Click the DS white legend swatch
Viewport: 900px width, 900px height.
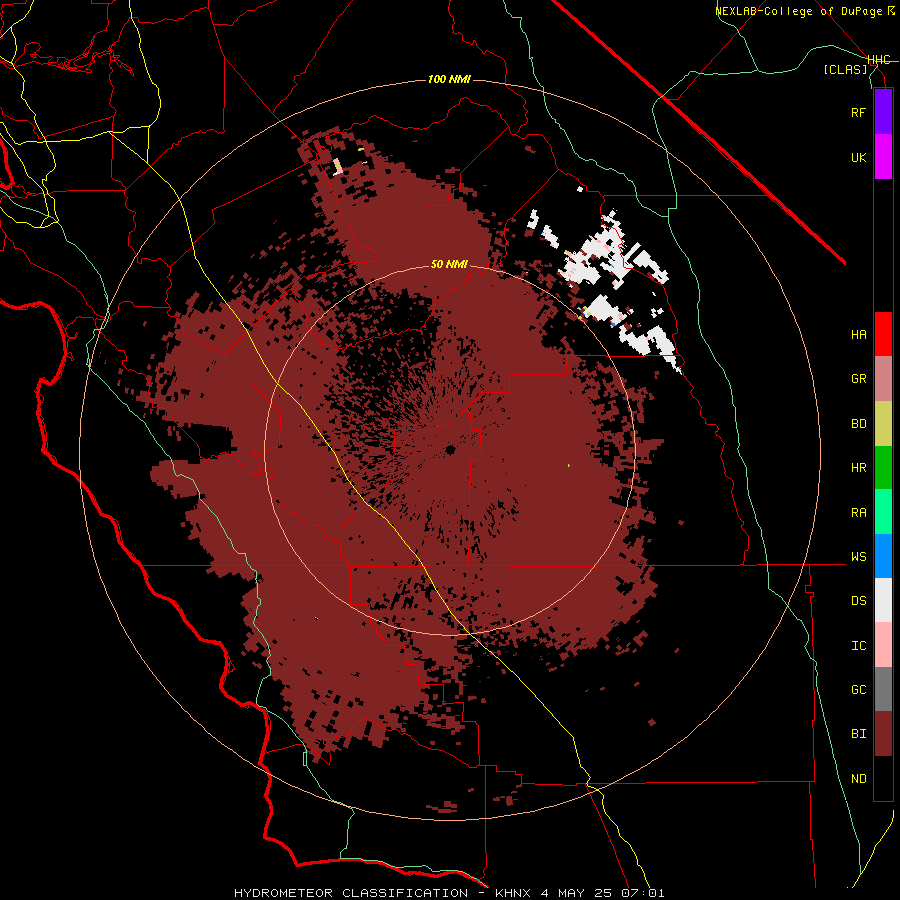(x=883, y=600)
